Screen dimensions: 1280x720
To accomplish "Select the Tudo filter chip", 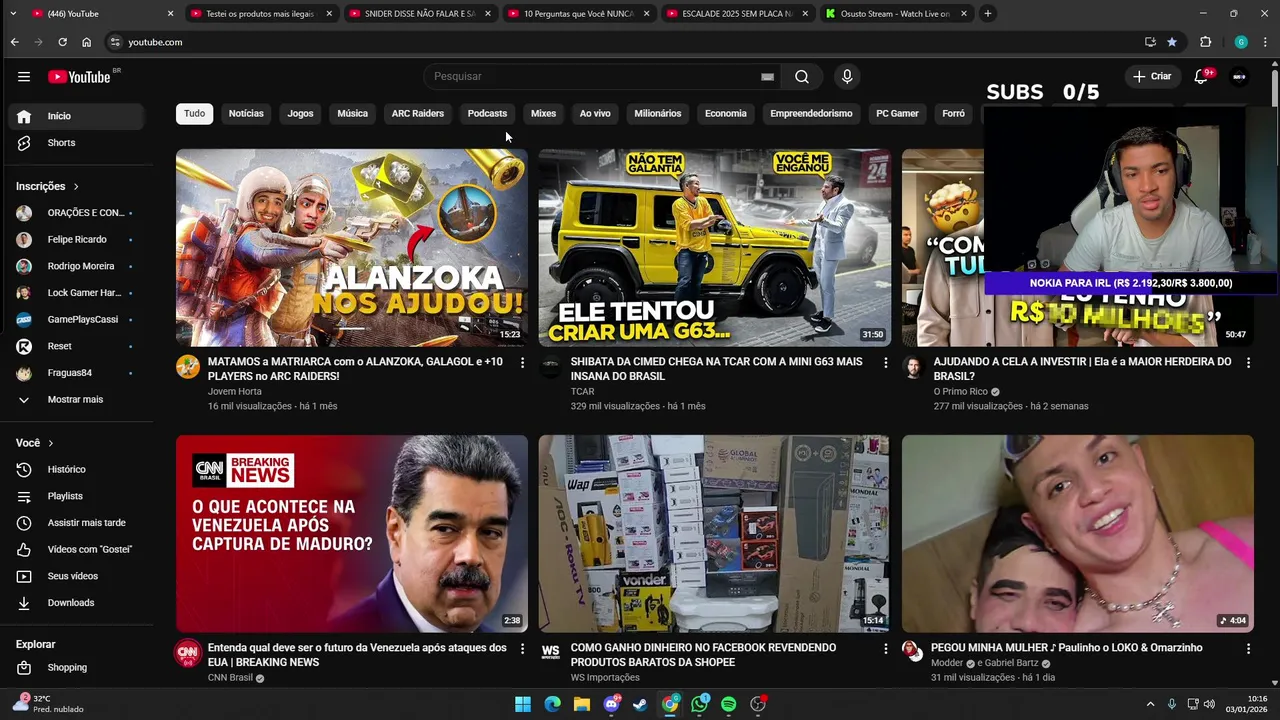I will 194,113.
